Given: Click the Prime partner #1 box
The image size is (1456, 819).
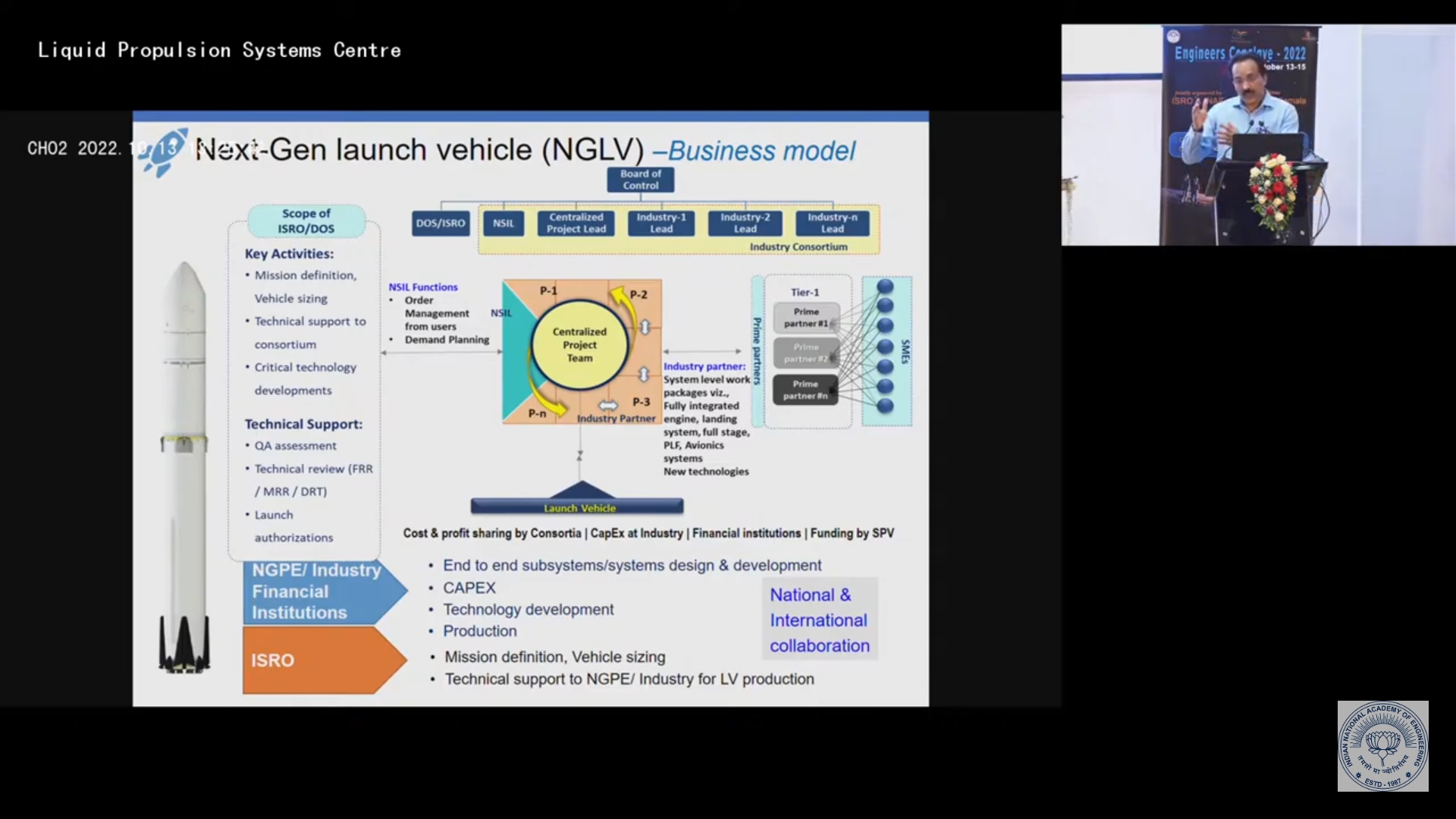Looking at the screenshot, I should [806, 318].
